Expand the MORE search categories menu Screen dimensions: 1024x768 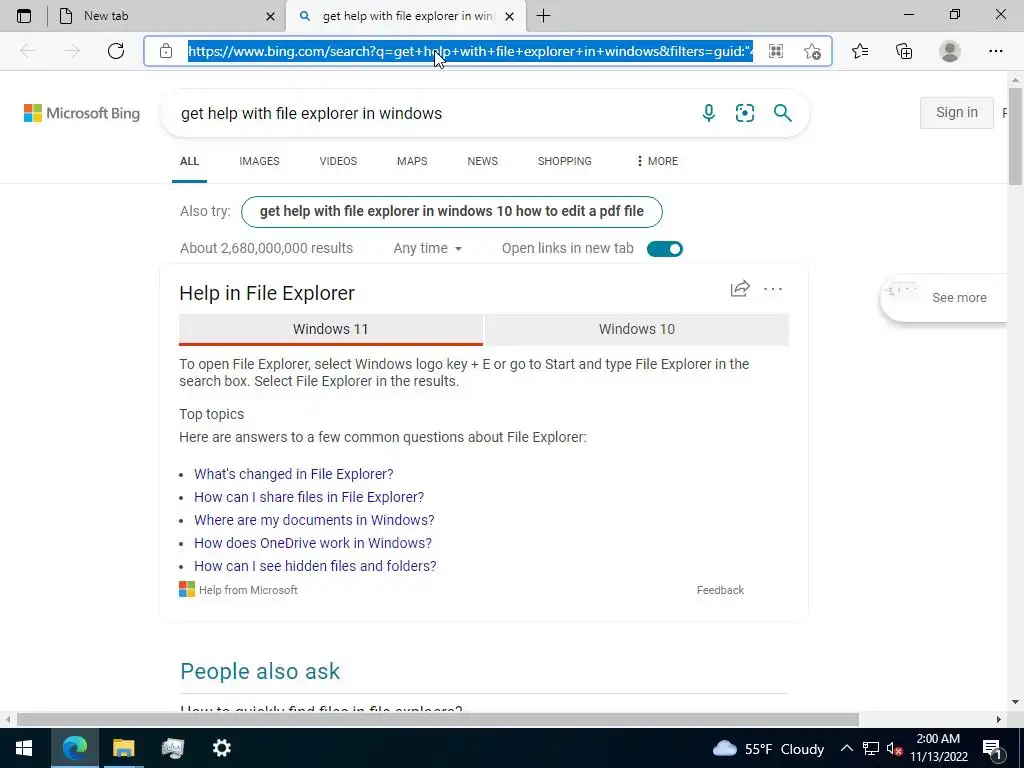pos(657,161)
